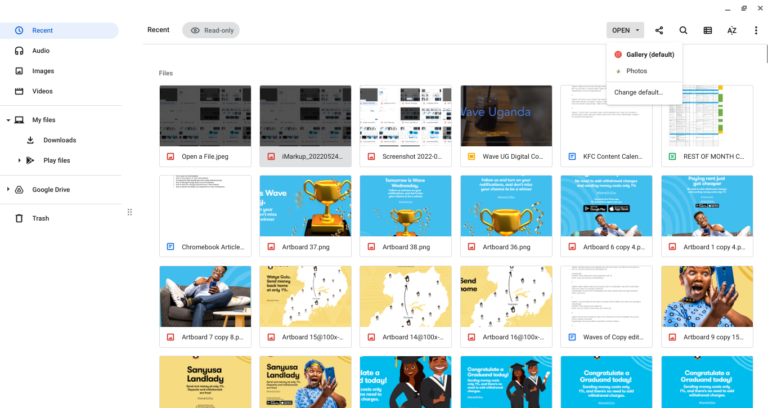The width and height of the screenshot is (768, 408).
Task: Expand the Google Drive tree arrow
Action: coord(8,190)
